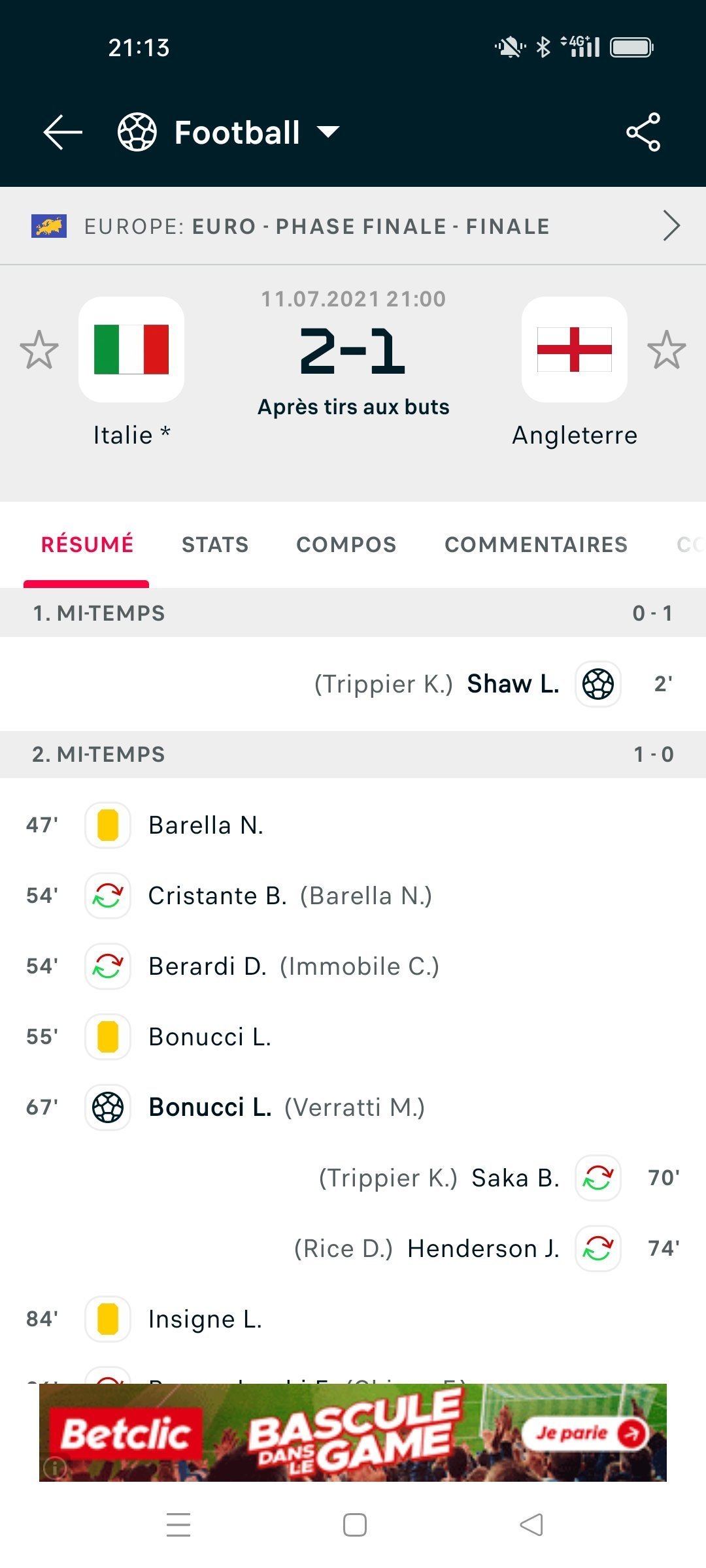The height and width of the screenshot is (1568, 706).
Task: Switch to the STATS tab
Action: (215, 544)
